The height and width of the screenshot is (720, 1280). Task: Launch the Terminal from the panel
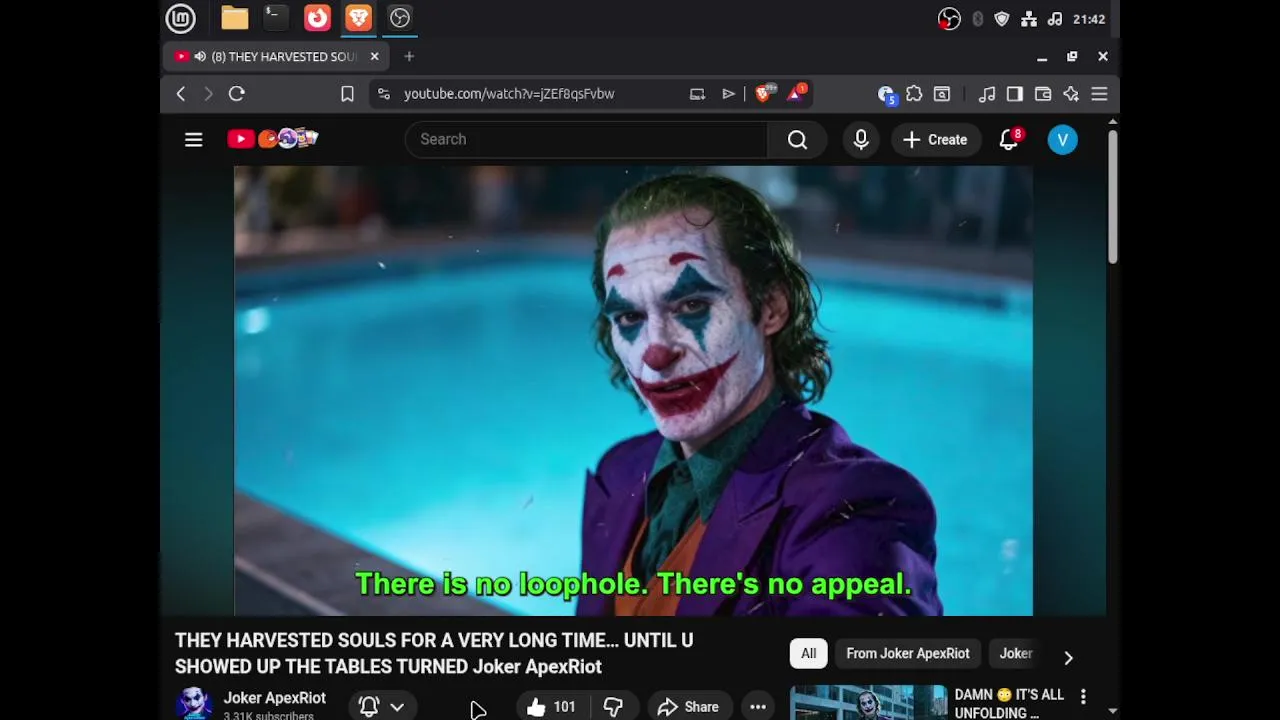pos(275,18)
